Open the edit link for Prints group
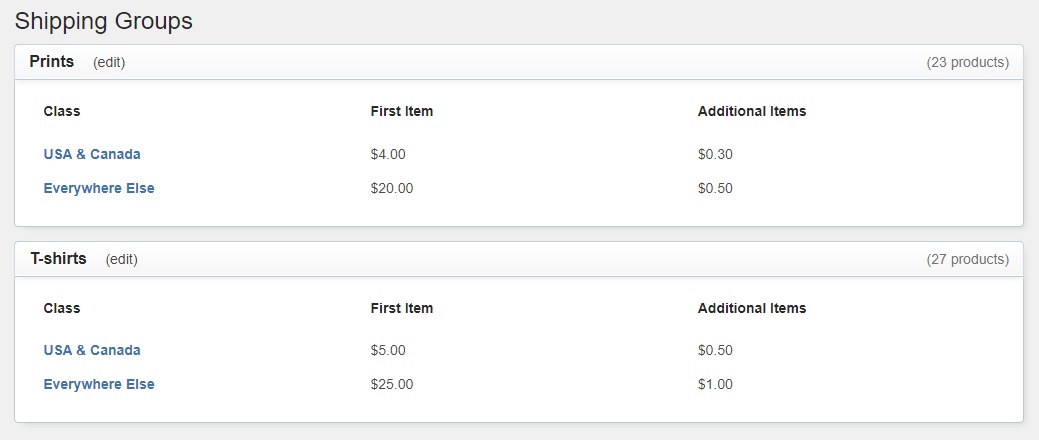 [109, 62]
